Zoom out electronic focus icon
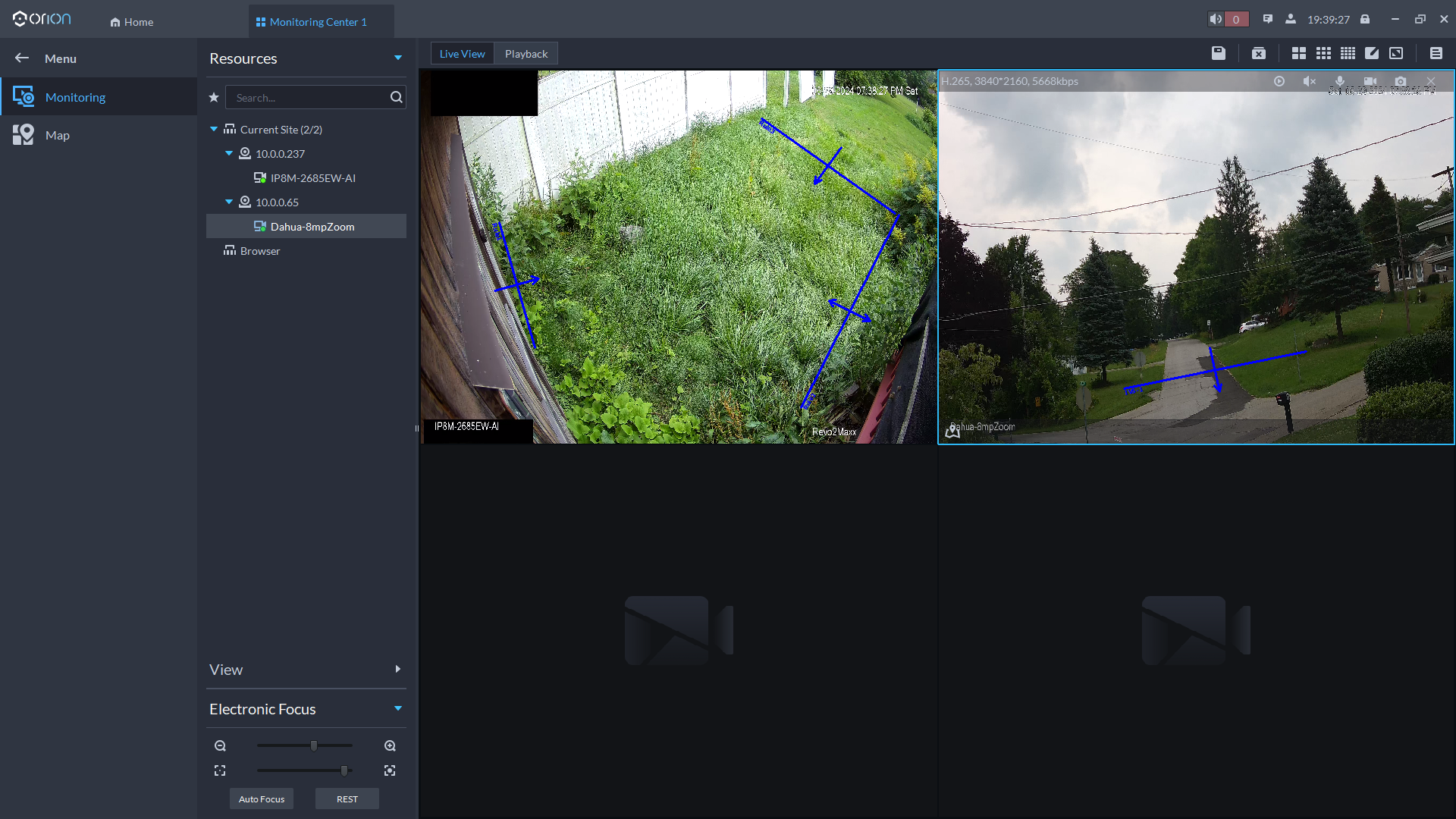The image size is (1456, 819). (x=220, y=746)
